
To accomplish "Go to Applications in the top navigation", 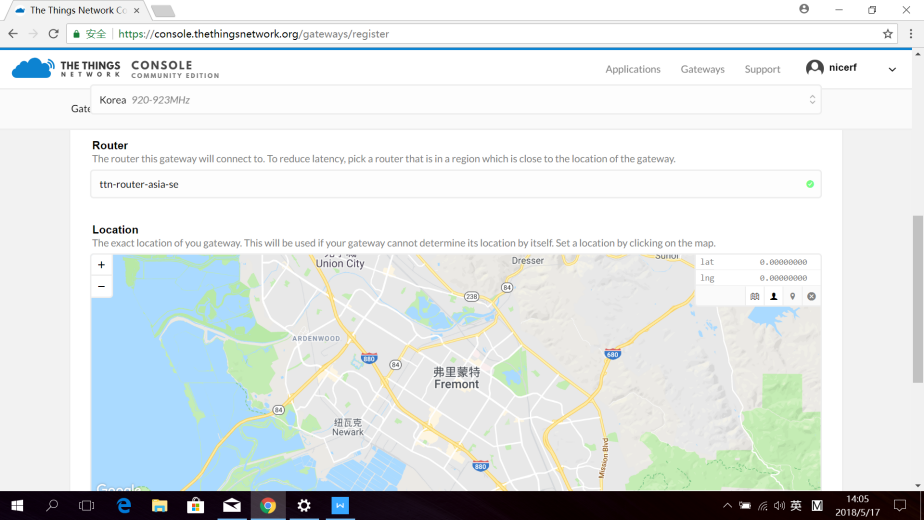I will click(632, 69).
